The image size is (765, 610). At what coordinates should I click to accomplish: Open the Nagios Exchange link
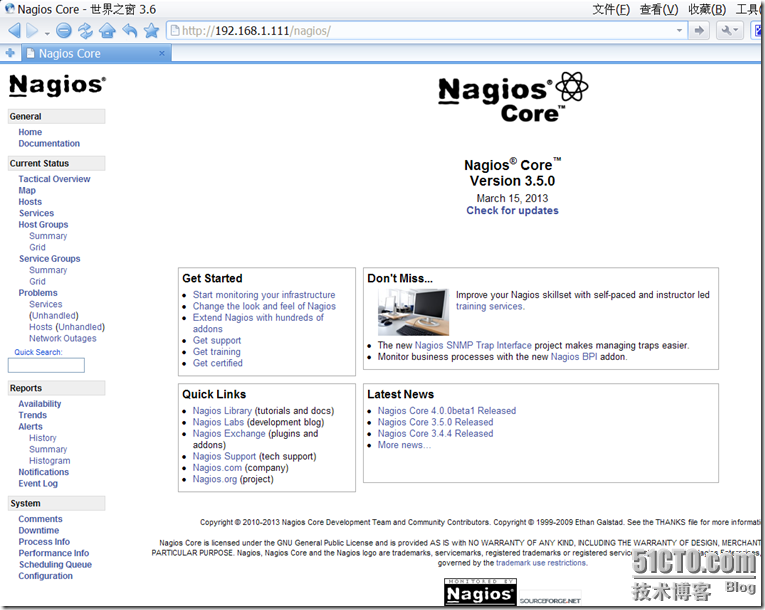[x=229, y=433]
